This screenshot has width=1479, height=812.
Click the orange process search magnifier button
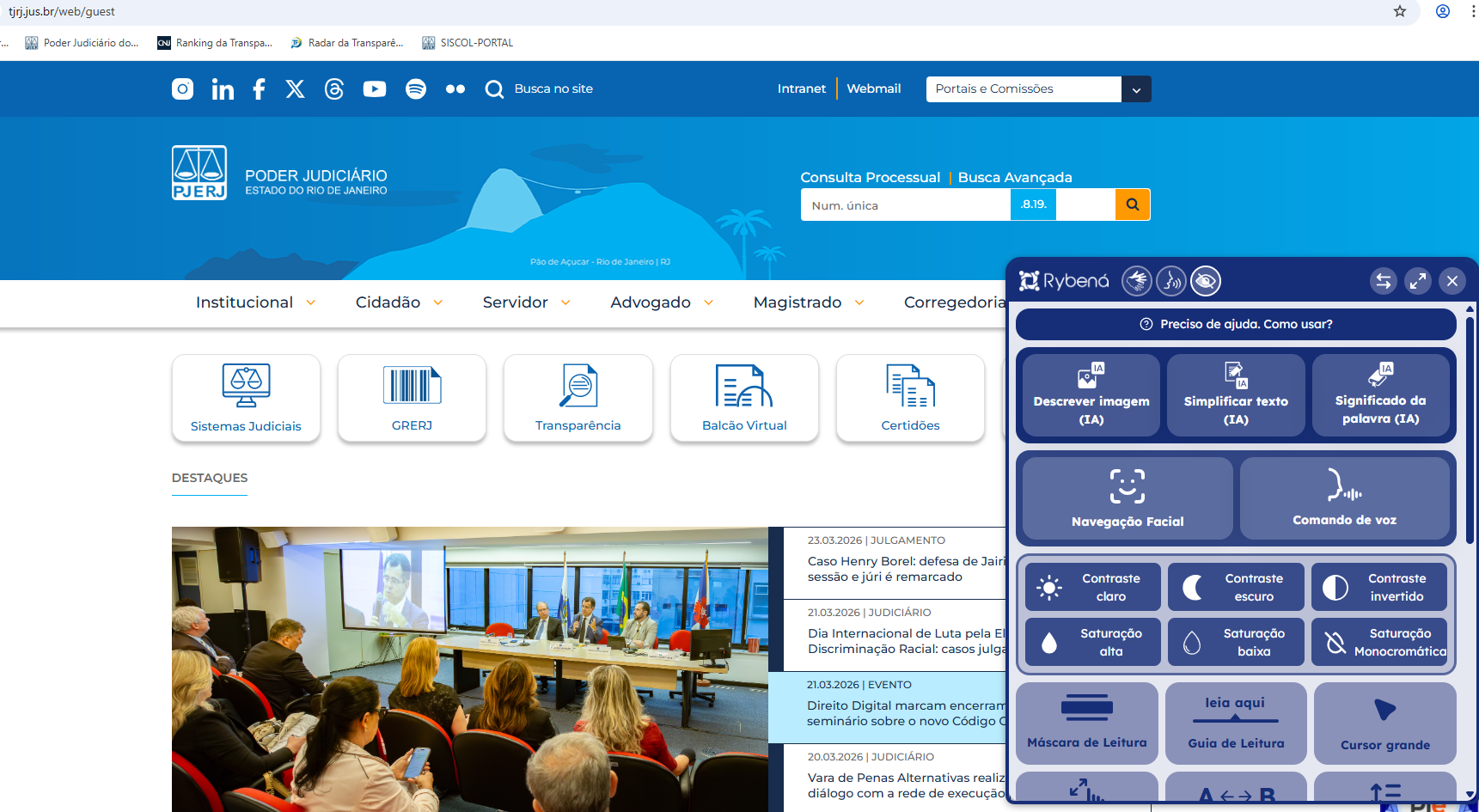click(1132, 205)
